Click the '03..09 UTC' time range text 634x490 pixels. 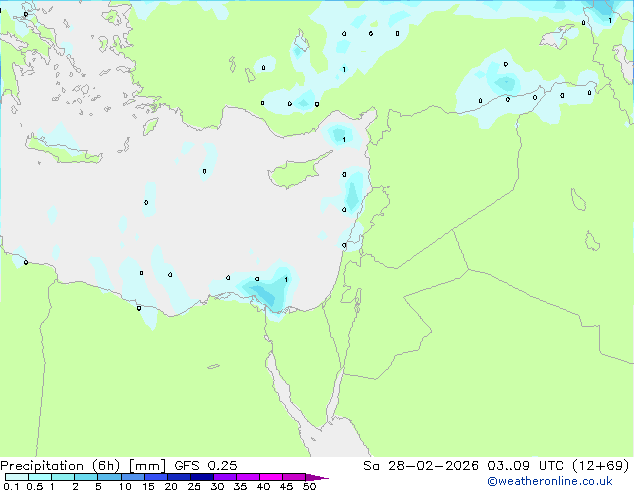[x=525, y=466]
